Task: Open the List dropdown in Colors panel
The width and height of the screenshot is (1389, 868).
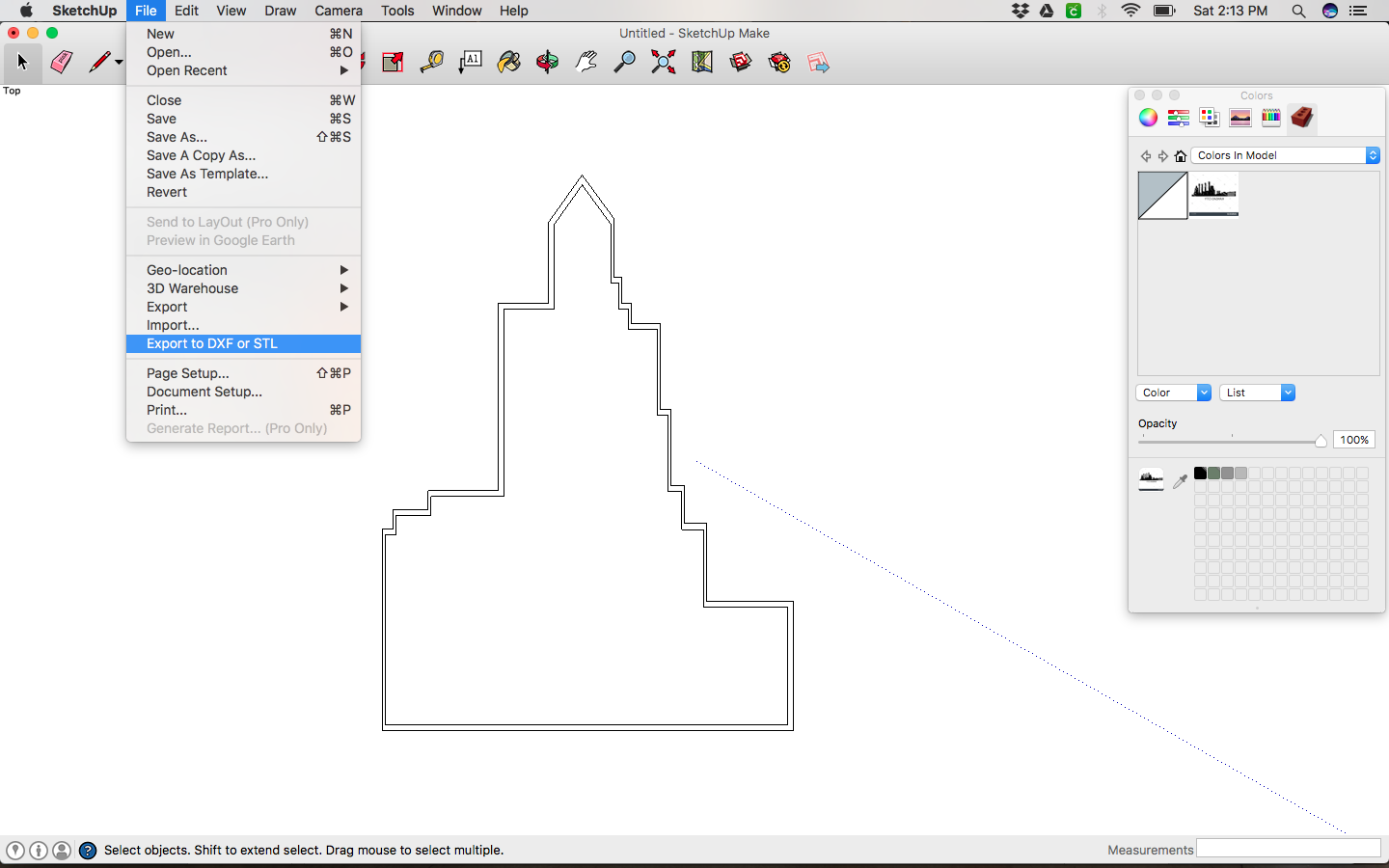Action: pos(1257,393)
